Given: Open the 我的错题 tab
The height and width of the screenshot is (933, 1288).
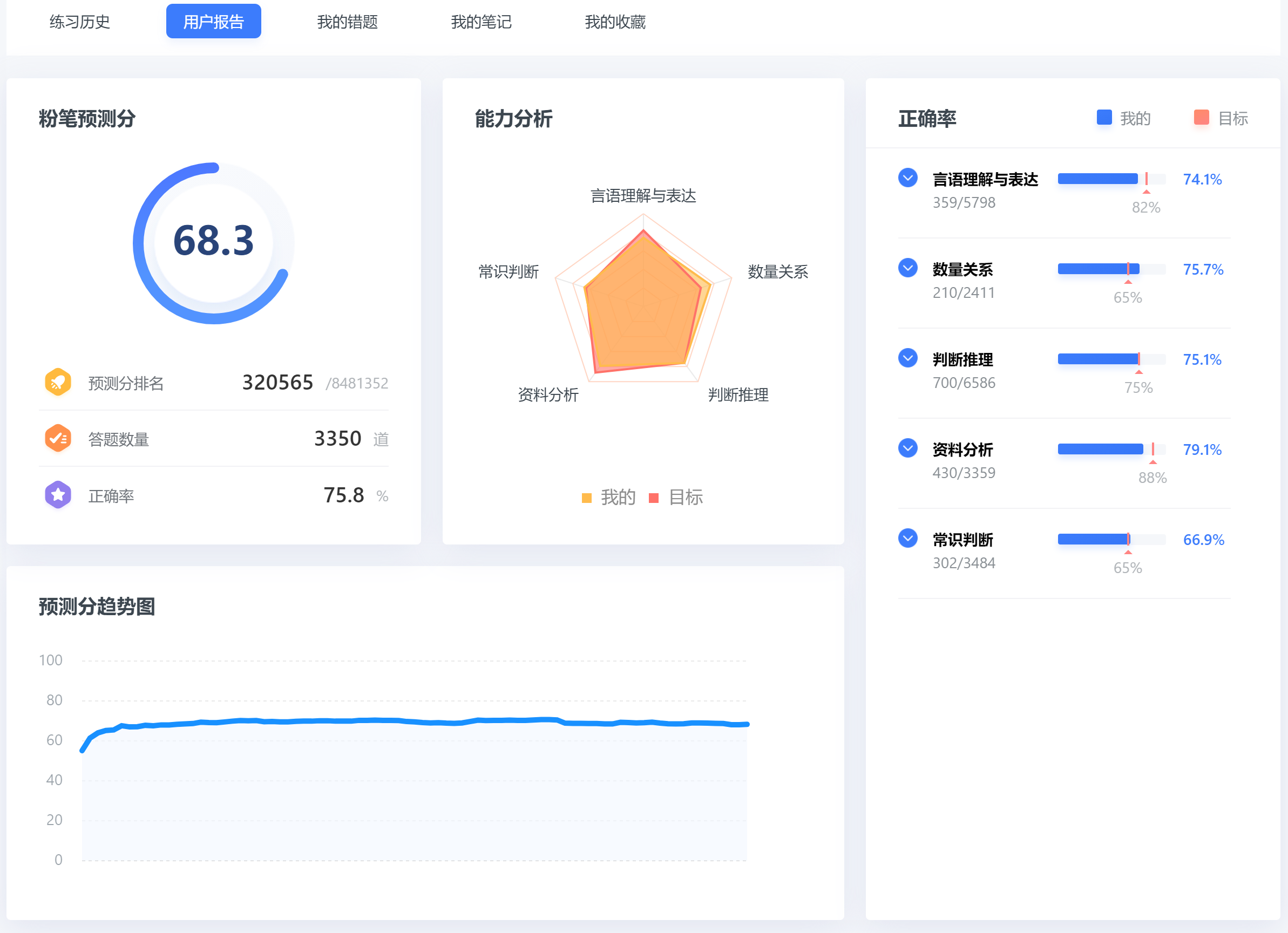Looking at the screenshot, I should pos(347,22).
